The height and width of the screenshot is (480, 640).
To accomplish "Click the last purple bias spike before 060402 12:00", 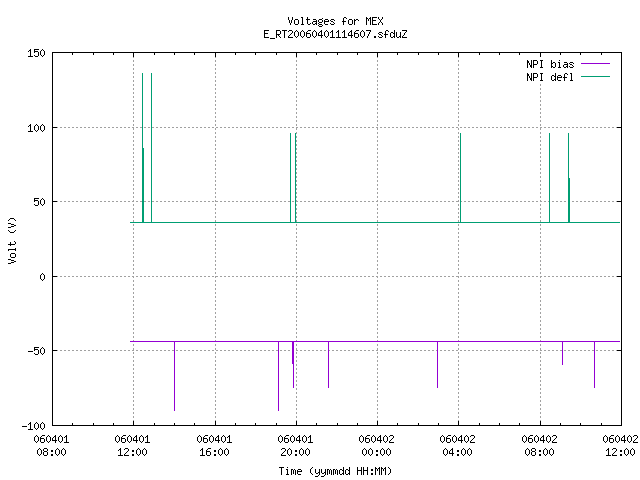I will click(x=594, y=364).
